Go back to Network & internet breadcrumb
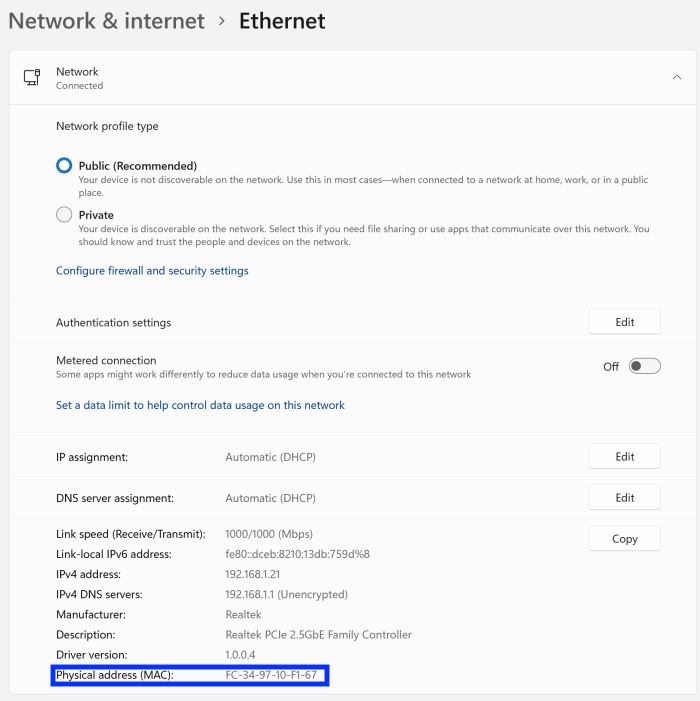Screen dimensions: 700x701 tap(106, 20)
